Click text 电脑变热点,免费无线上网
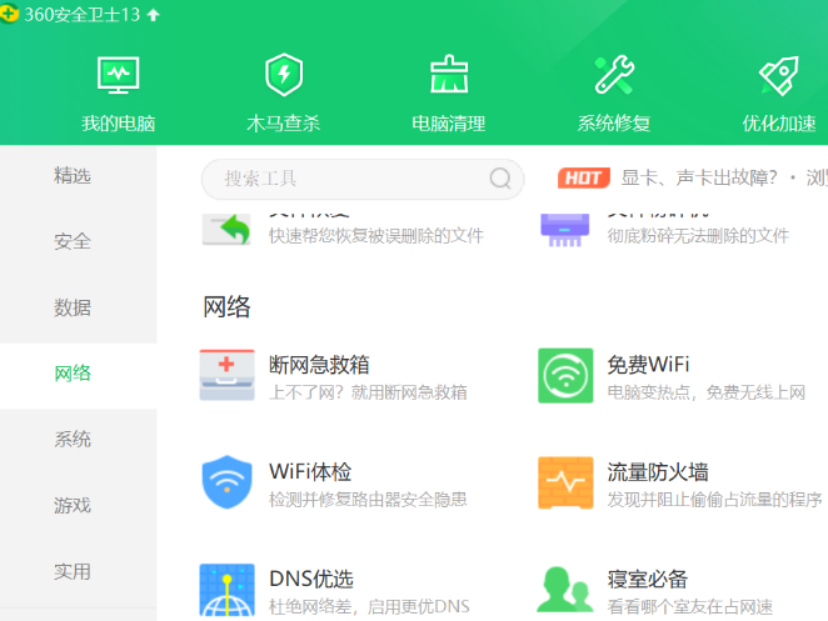The height and width of the screenshot is (621, 828). (707, 392)
